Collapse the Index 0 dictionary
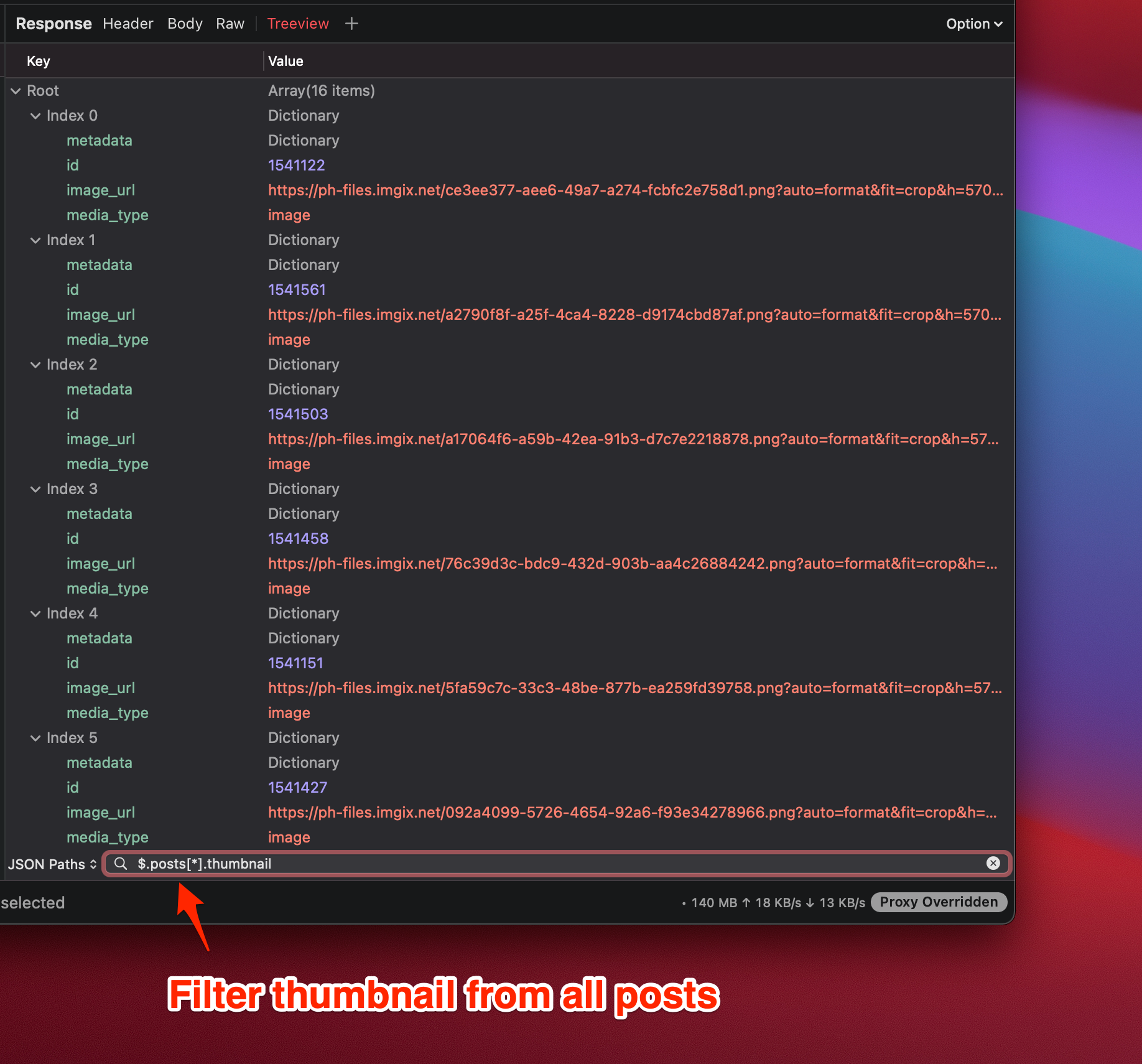This screenshot has height=1064, width=1142. point(35,116)
